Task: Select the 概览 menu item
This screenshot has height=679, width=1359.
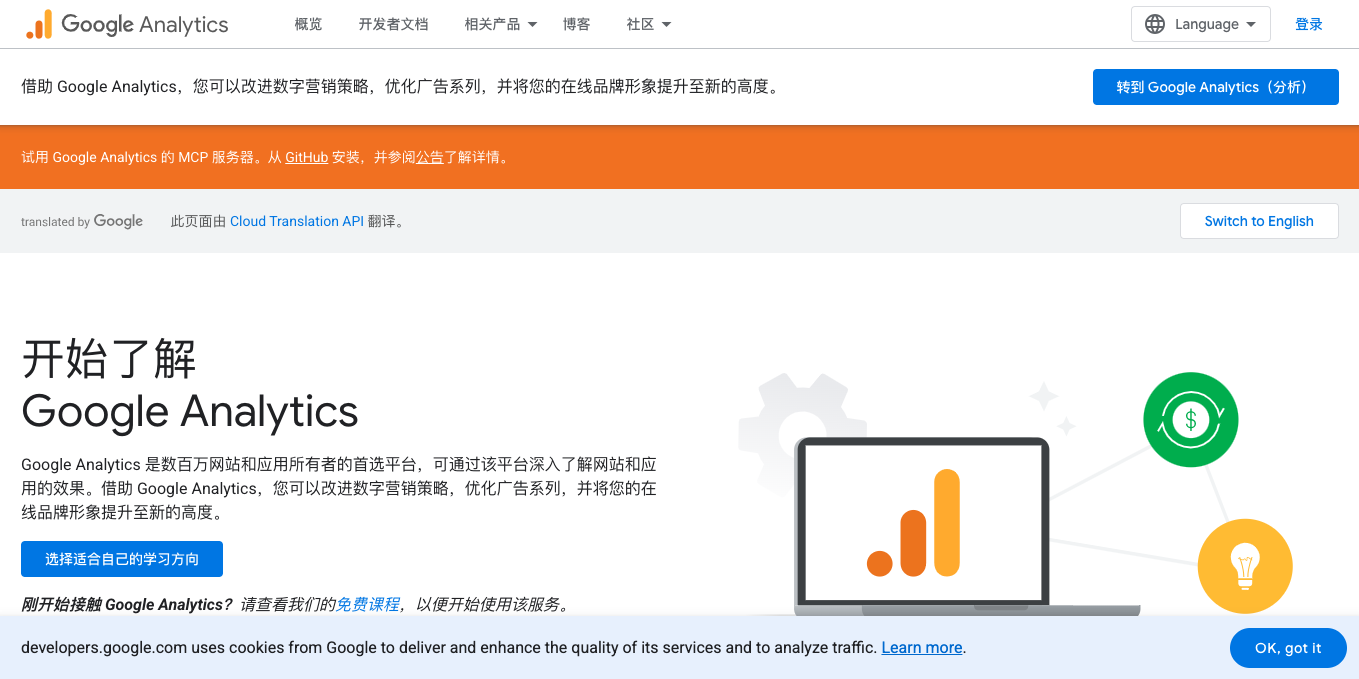Action: pos(308,24)
